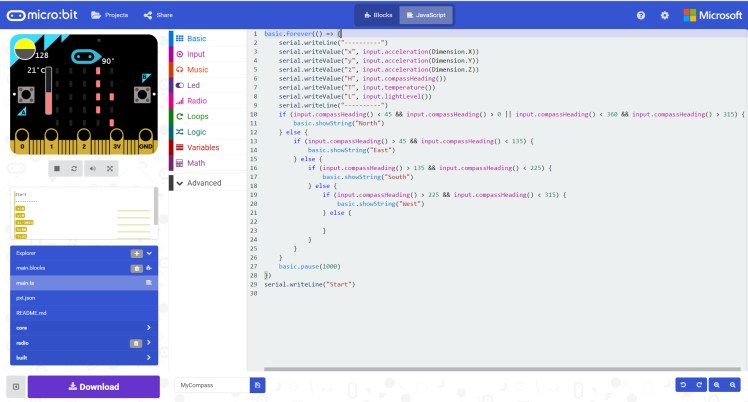Open the Loops category

coord(208,116)
